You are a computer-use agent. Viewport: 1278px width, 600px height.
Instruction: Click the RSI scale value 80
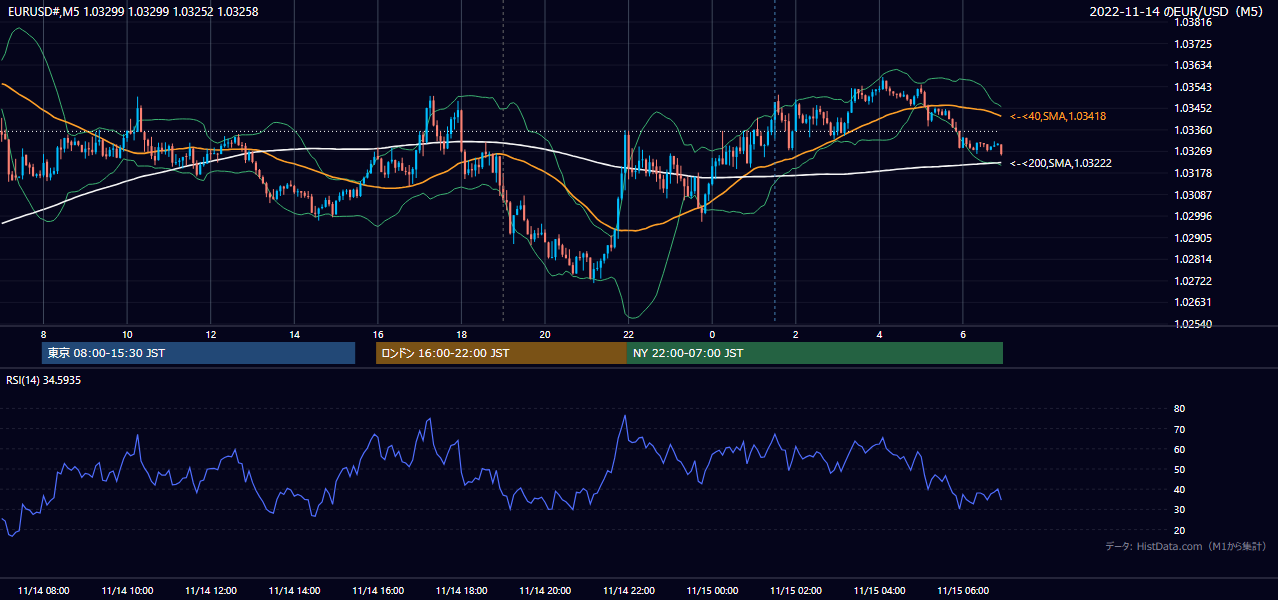coord(1179,409)
